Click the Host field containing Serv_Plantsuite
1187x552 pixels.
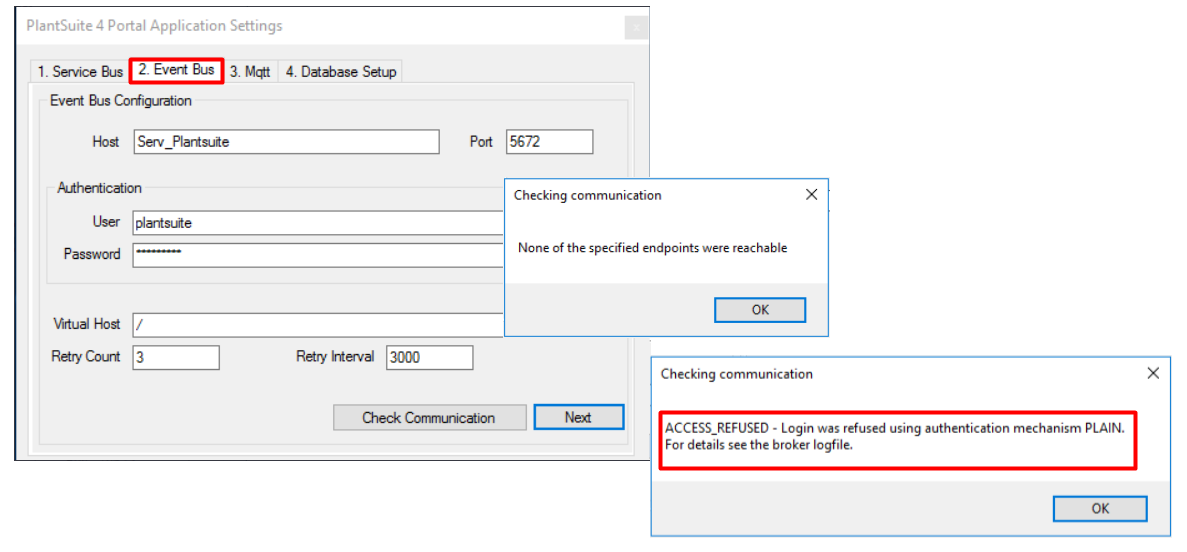pyautogui.click(x=285, y=142)
